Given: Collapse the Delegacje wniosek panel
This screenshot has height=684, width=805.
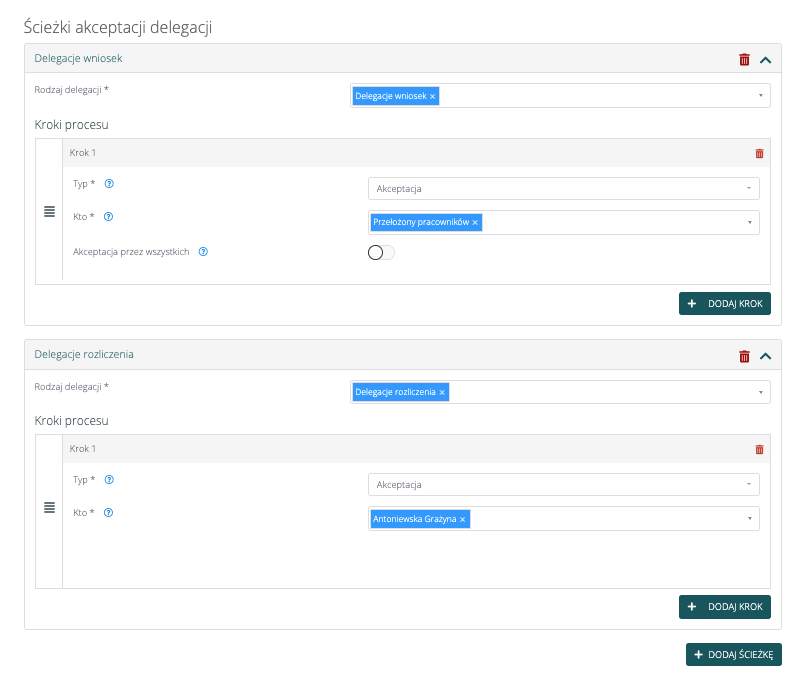Looking at the screenshot, I should click(765, 59).
